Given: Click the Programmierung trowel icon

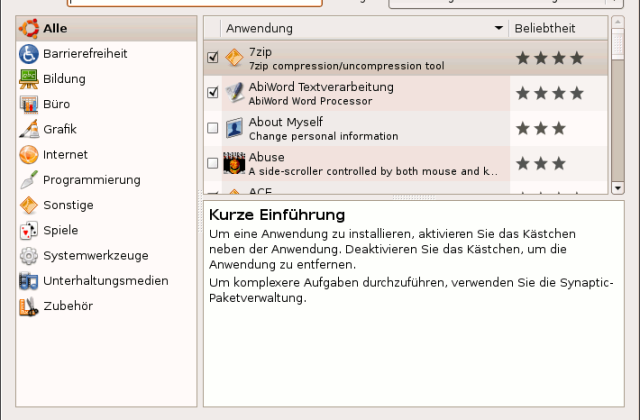Looking at the screenshot, I should click(x=29, y=180).
